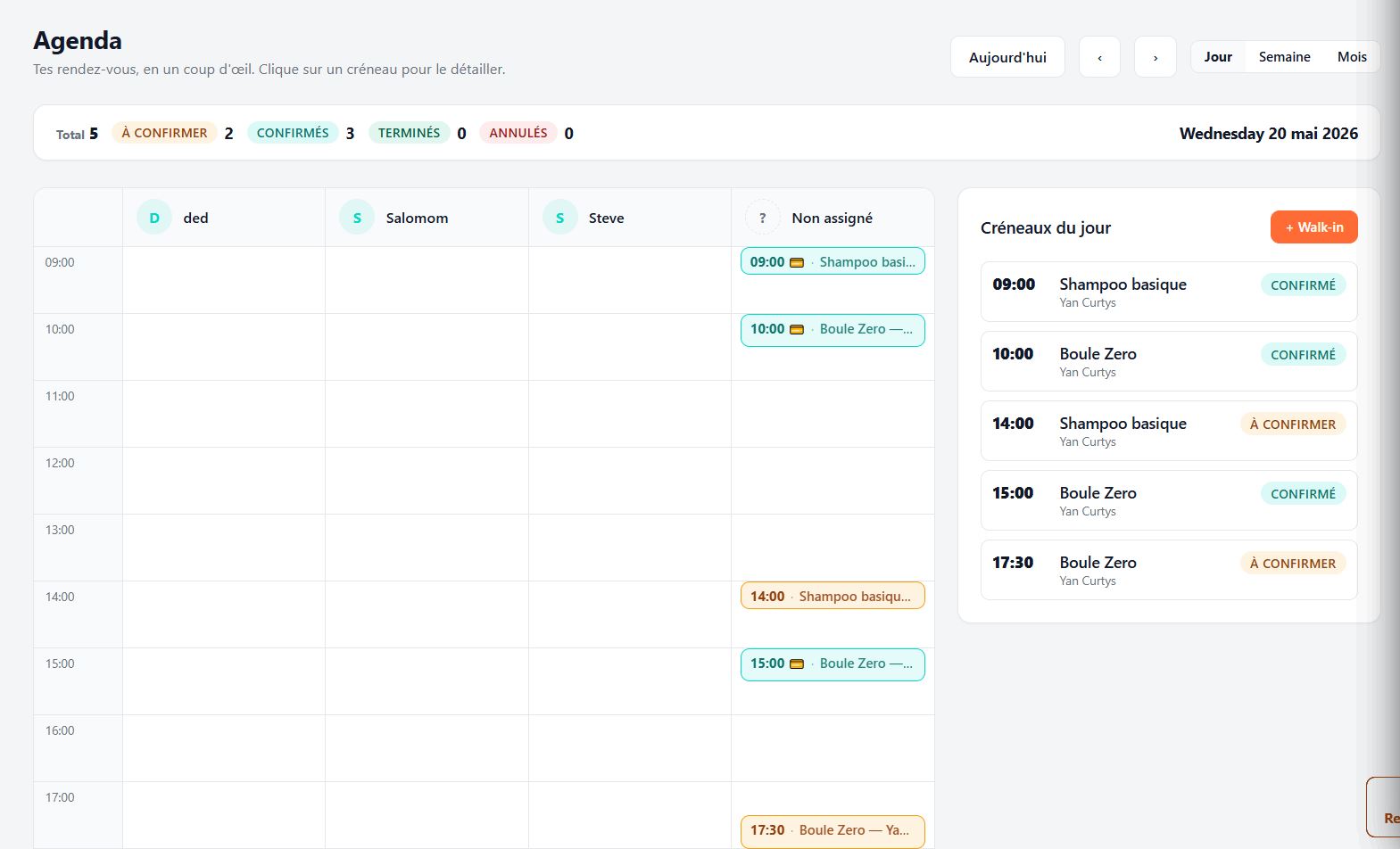Viewport: 1400px width, 849px height.
Task: Click the Salomom avatar circle
Action: (357, 218)
